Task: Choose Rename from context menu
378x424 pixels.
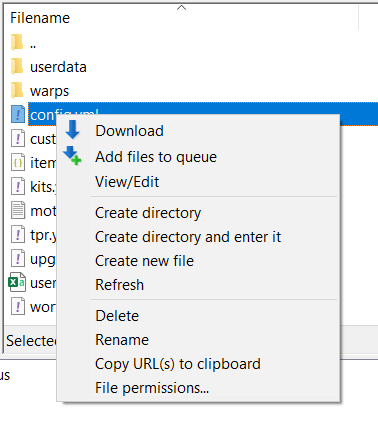Action: (x=122, y=340)
